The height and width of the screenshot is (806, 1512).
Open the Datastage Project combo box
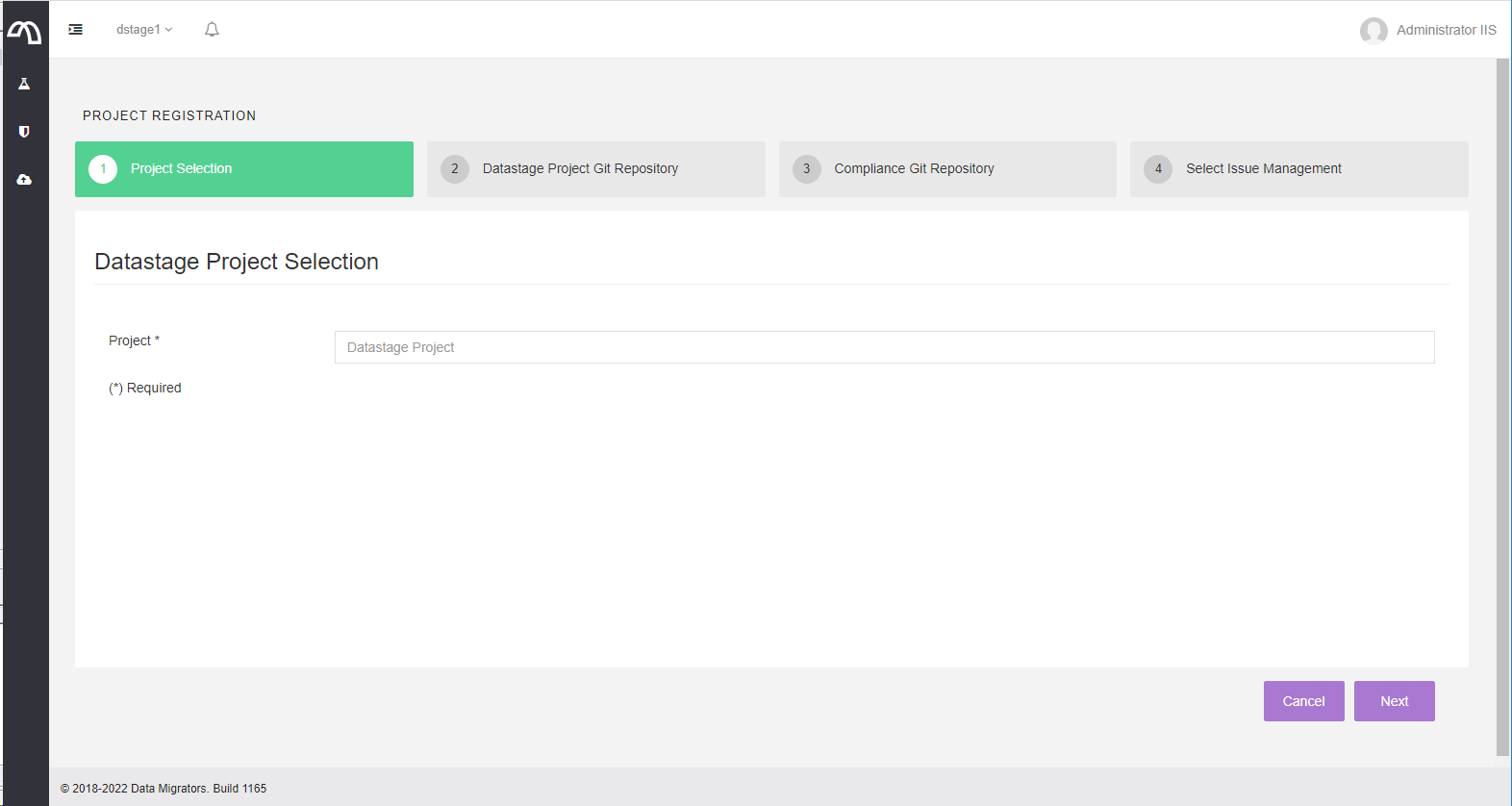pyautogui.click(x=884, y=347)
